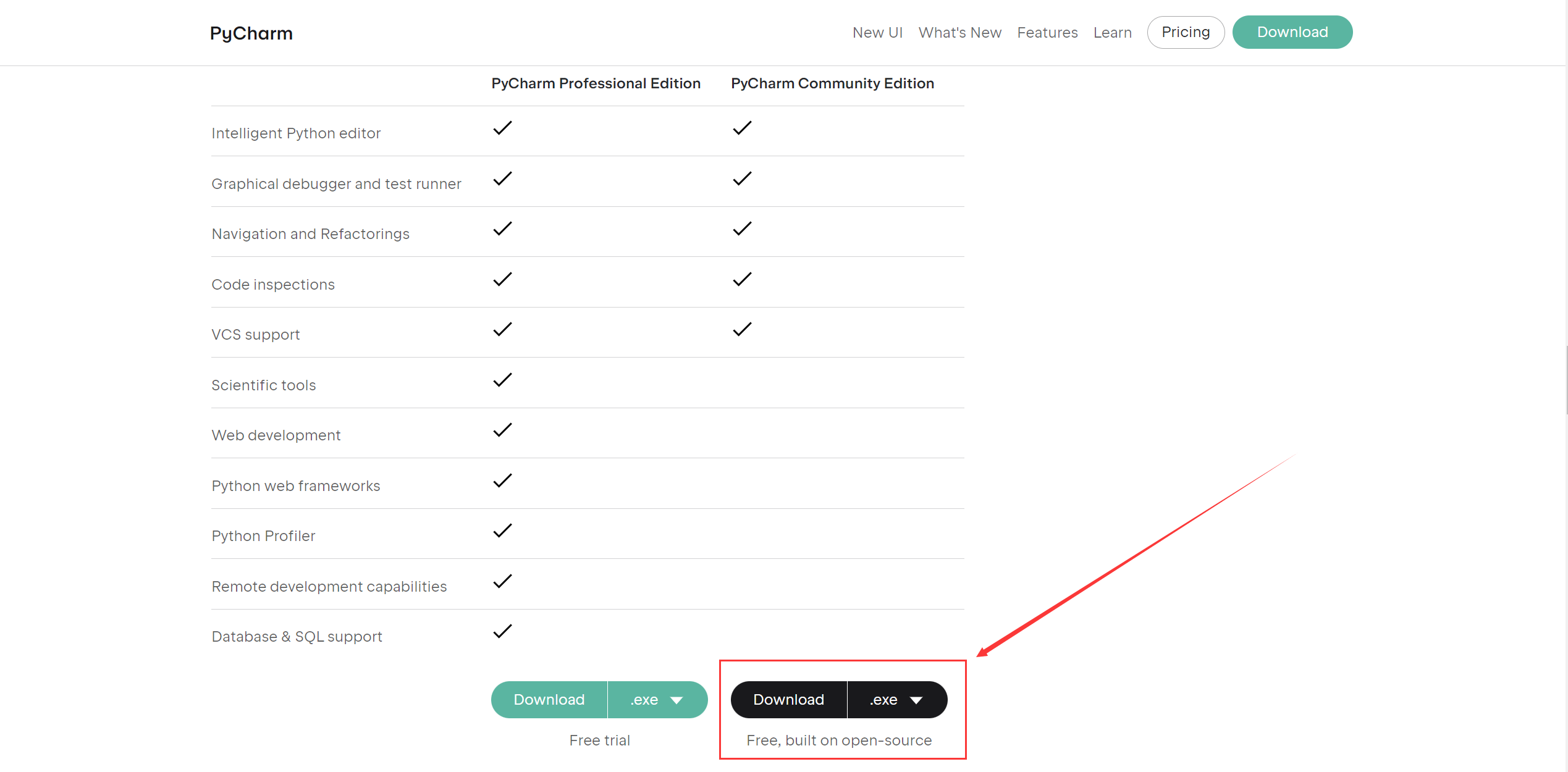Open the Community .exe format dropdown
This screenshot has height=772, width=1568.
pyautogui.click(x=897, y=699)
